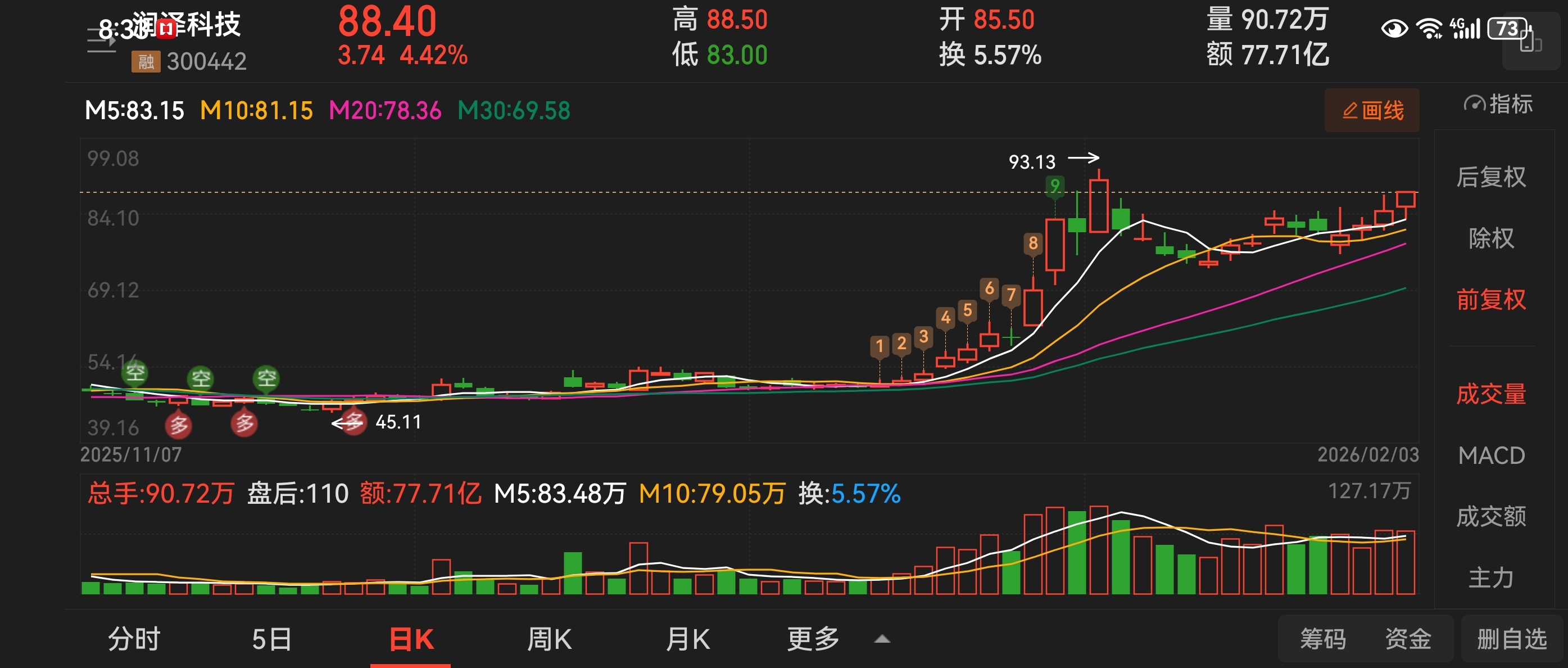Image resolution: width=1568 pixels, height=668 pixels.
Task: Switch to the 周K weekly tab
Action: [549, 639]
